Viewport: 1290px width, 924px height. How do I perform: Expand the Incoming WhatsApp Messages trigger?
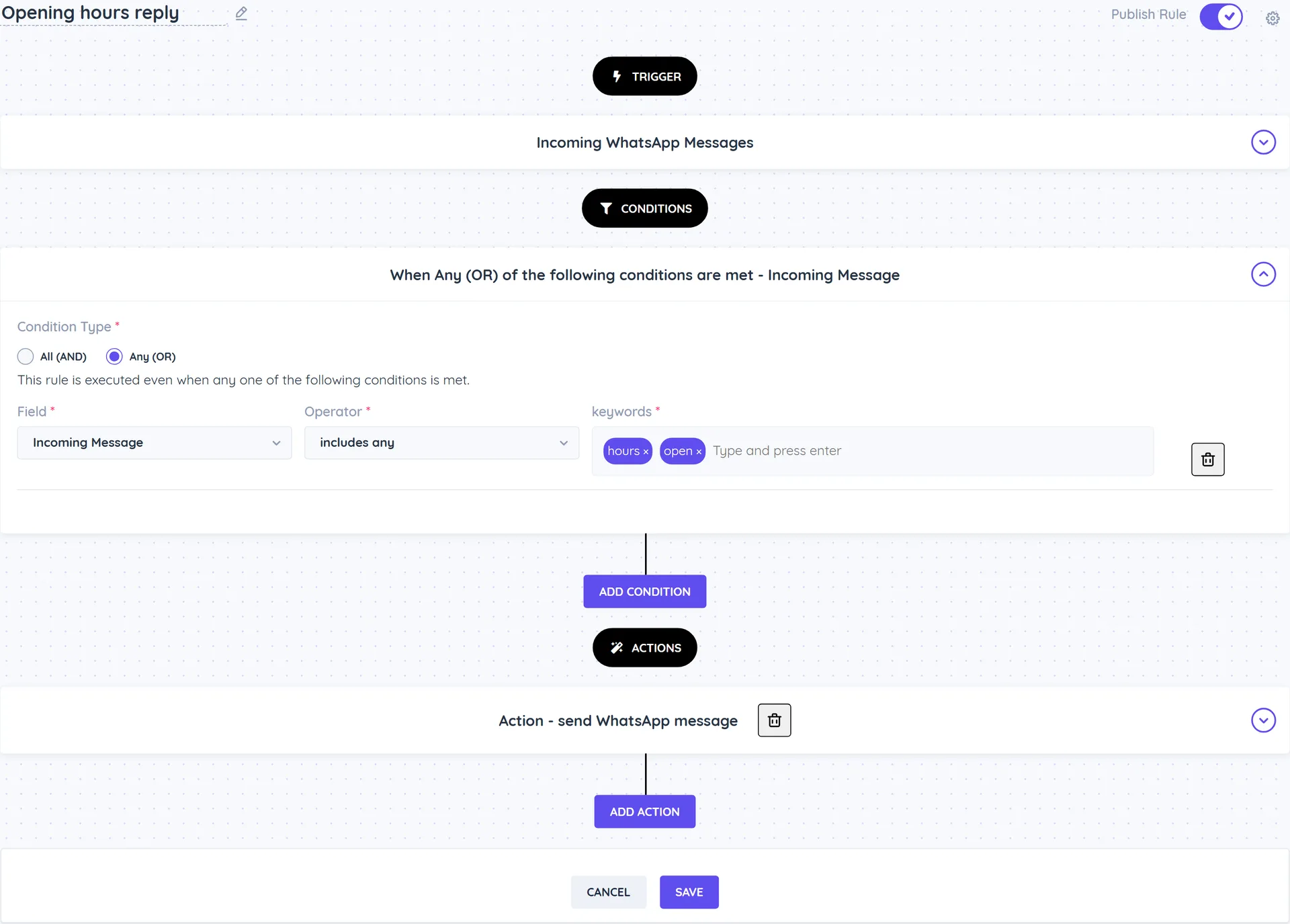[1263, 142]
